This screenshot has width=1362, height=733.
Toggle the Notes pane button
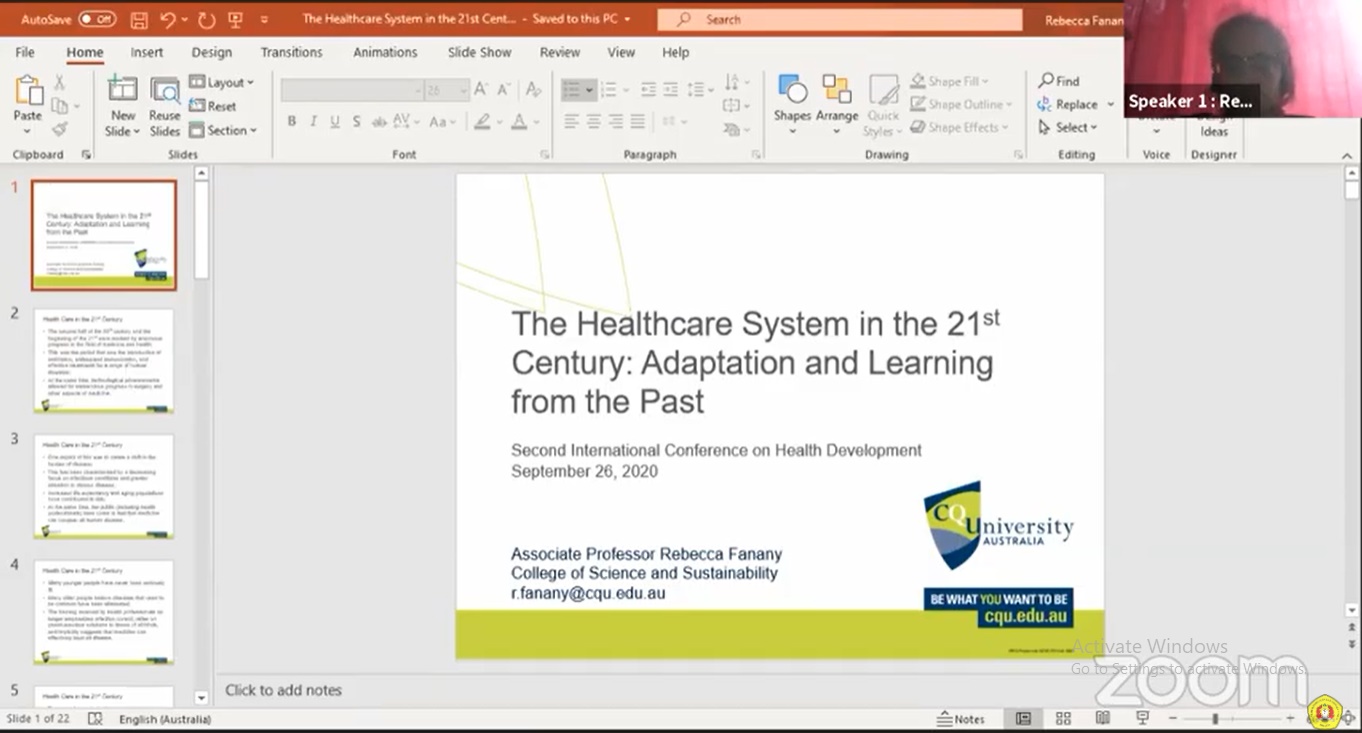click(x=961, y=718)
